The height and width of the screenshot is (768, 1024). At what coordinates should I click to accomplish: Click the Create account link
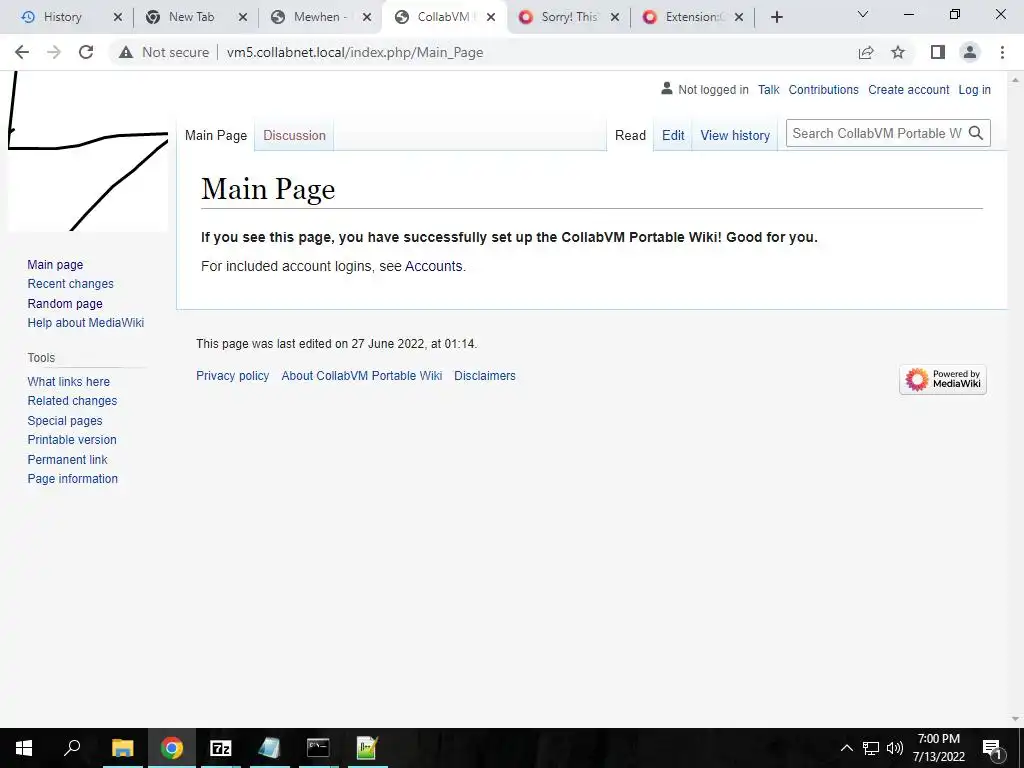coord(908,89)
